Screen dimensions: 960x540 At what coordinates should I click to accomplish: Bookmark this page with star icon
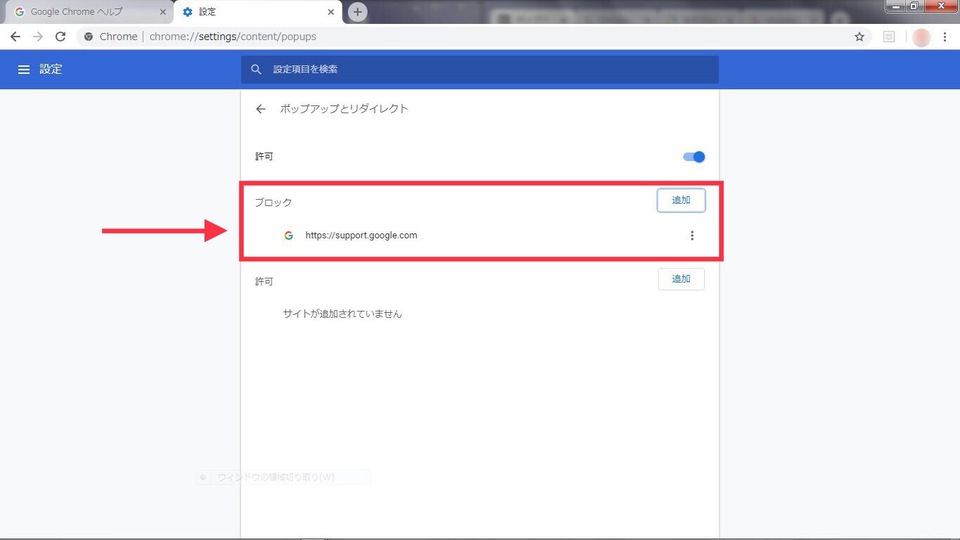[x=860, y=37]
